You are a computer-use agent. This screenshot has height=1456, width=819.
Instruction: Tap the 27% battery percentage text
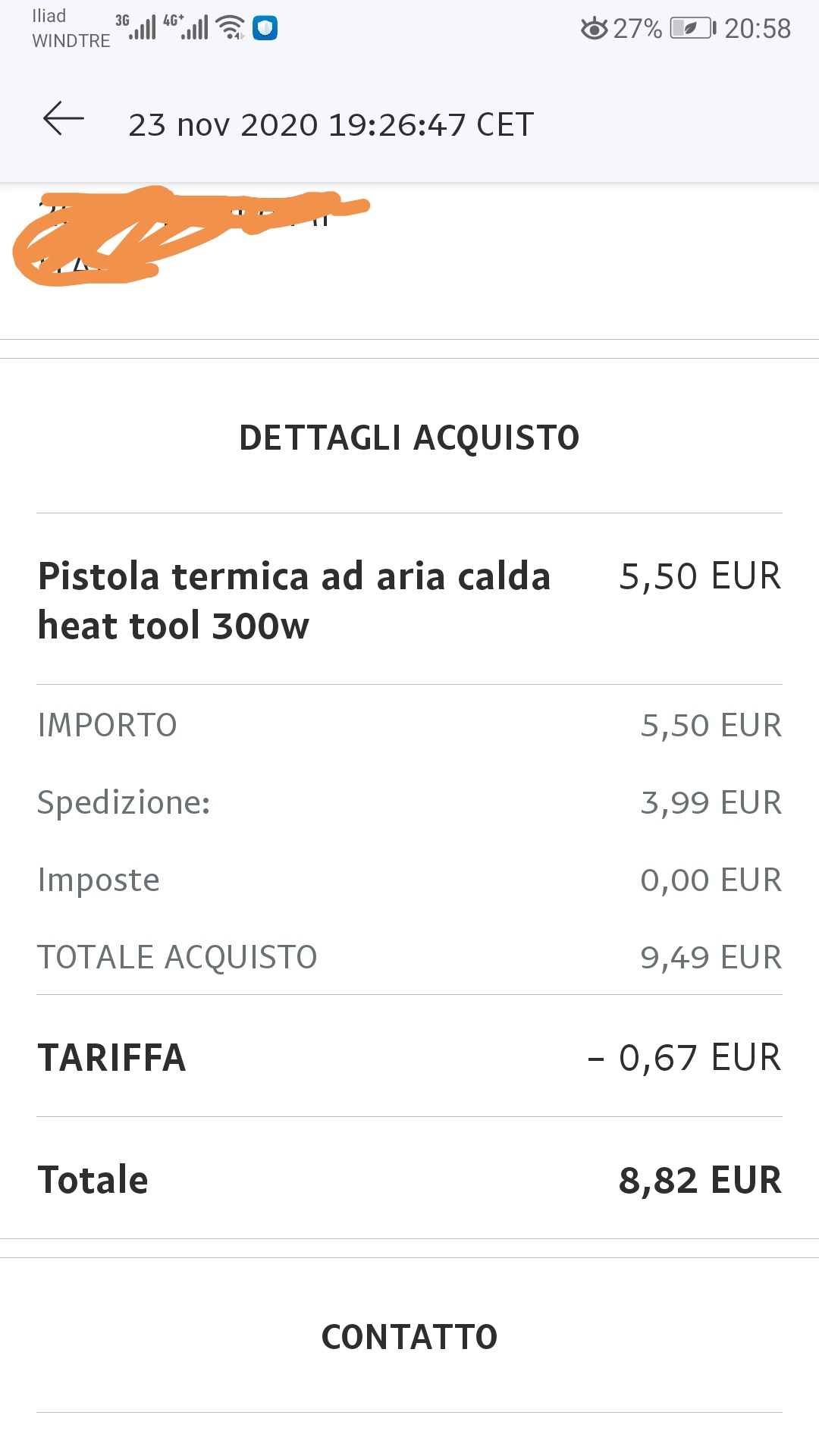coord(638,29)
